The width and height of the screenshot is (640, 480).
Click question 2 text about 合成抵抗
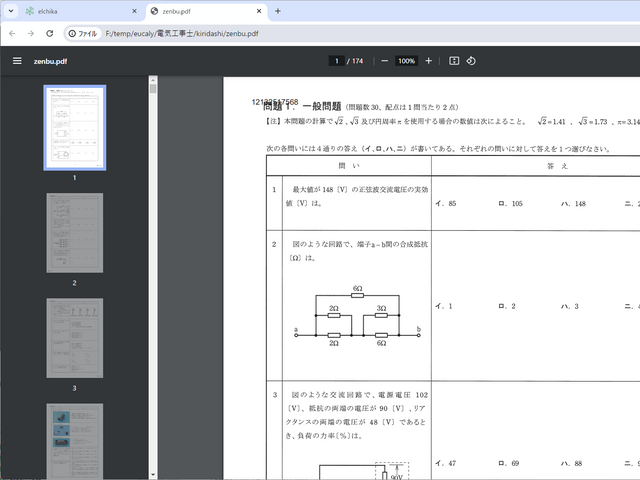click(358, 251)
